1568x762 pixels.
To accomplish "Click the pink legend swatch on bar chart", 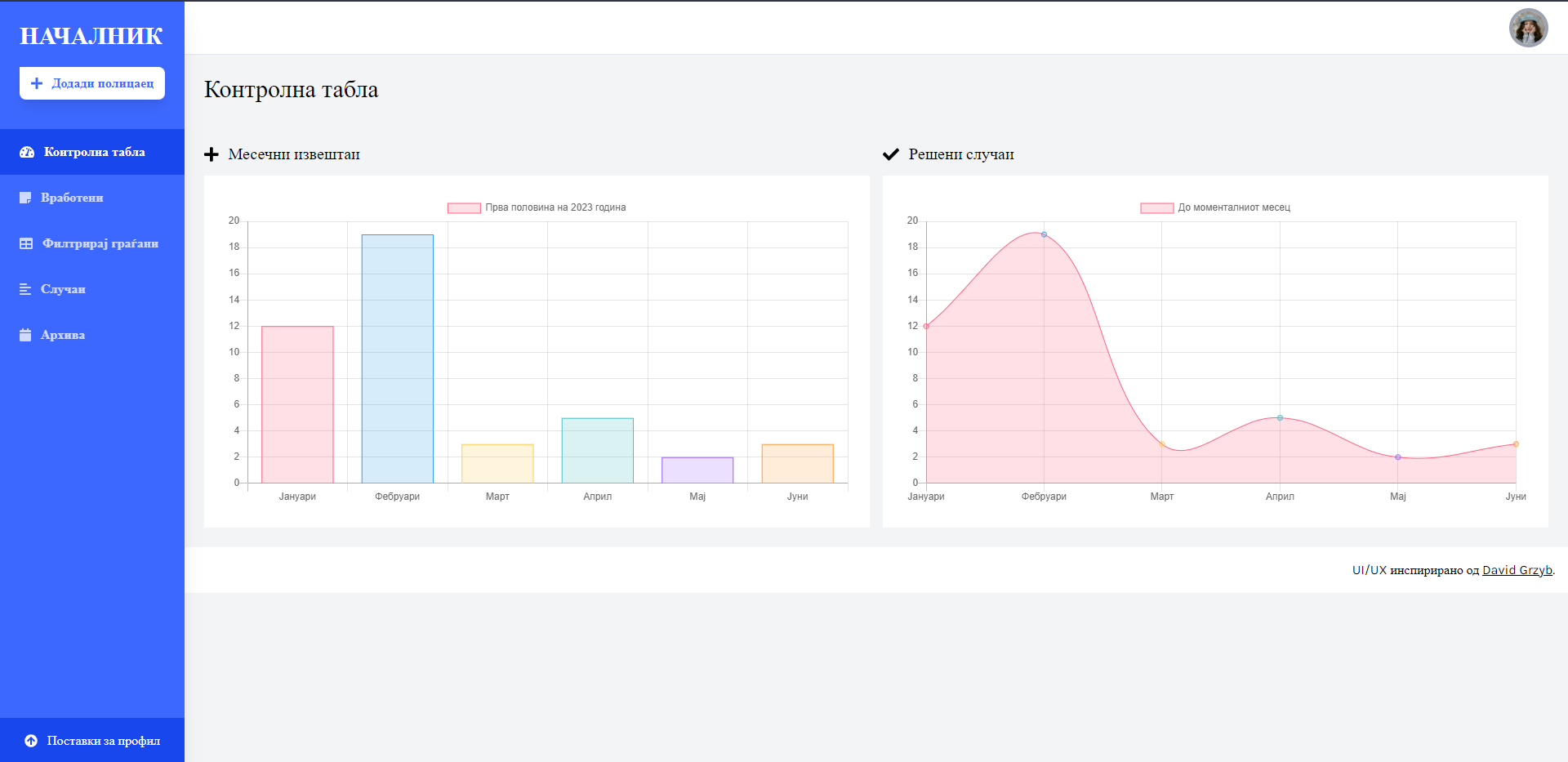I will [x=464, y=208].
